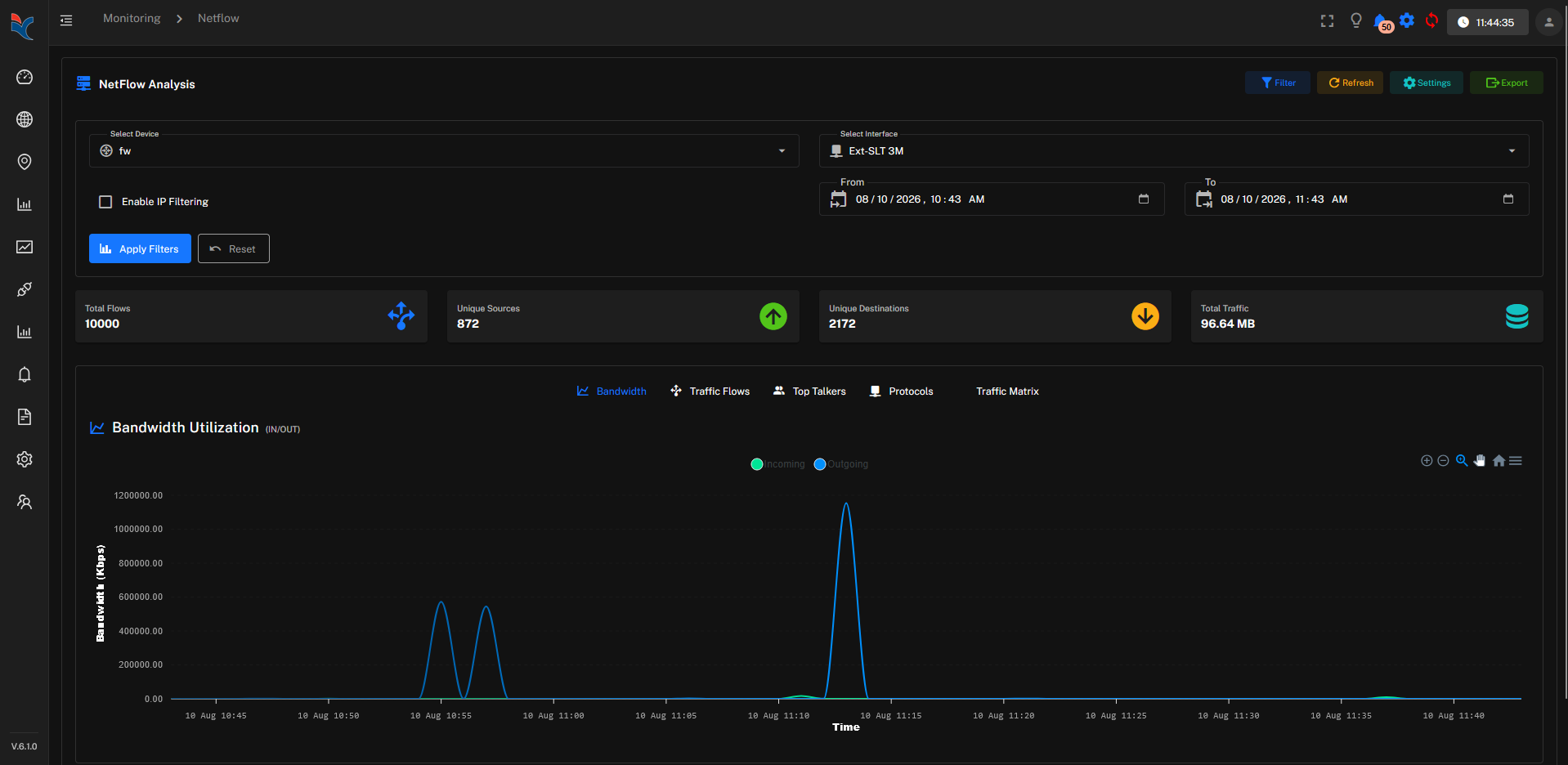The width and height of the screenshot is (1568, 765).
Task: Click the Unique Destinations 2172 card
Action: [995, 316]
